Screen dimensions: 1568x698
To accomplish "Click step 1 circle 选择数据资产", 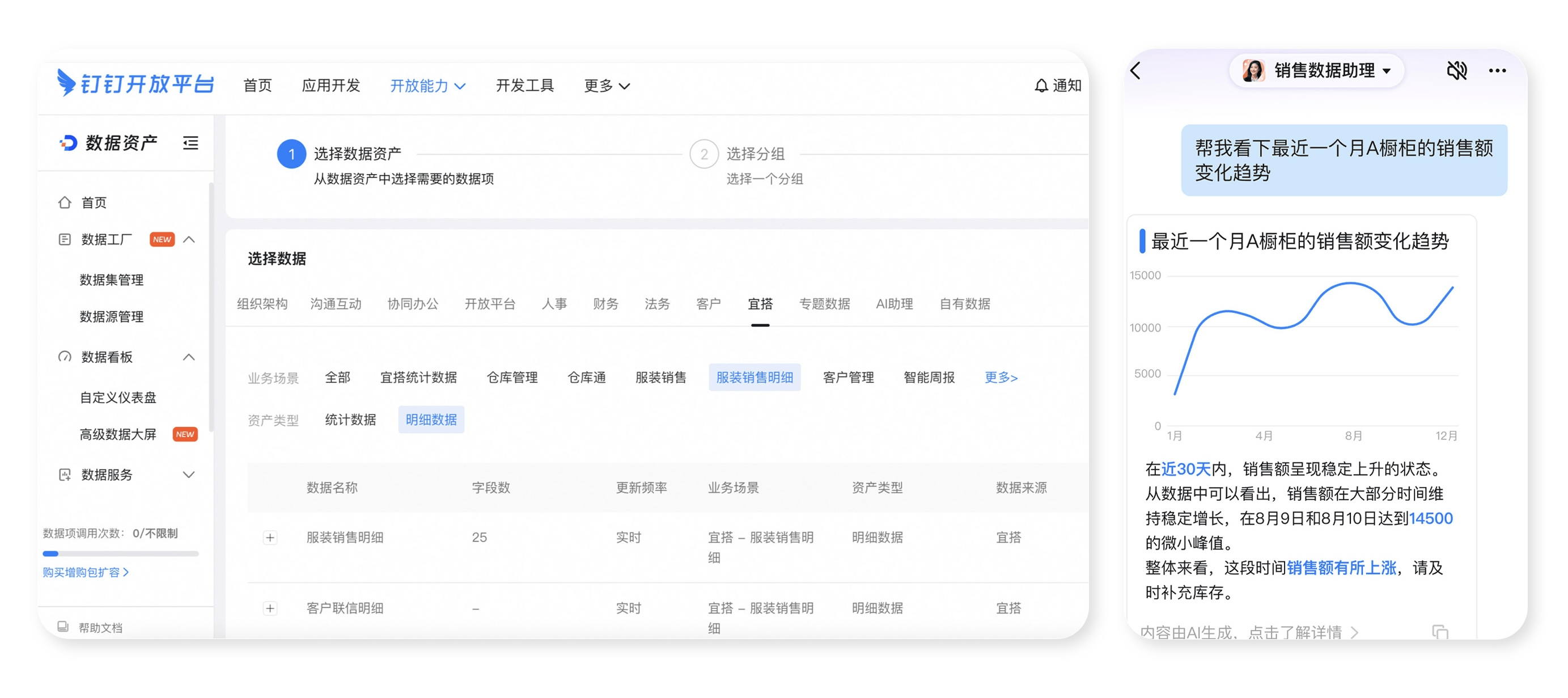I will [x=291, y=154].
